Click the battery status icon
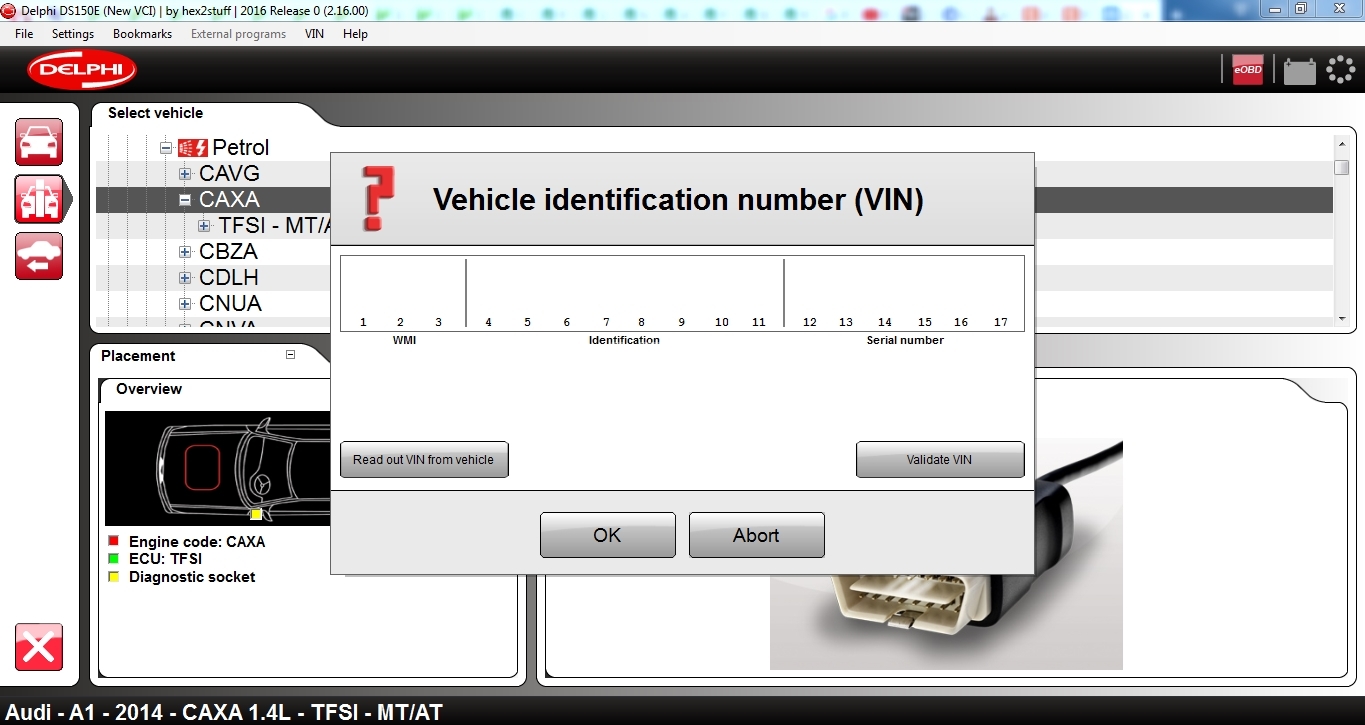 click(1299, 71)
